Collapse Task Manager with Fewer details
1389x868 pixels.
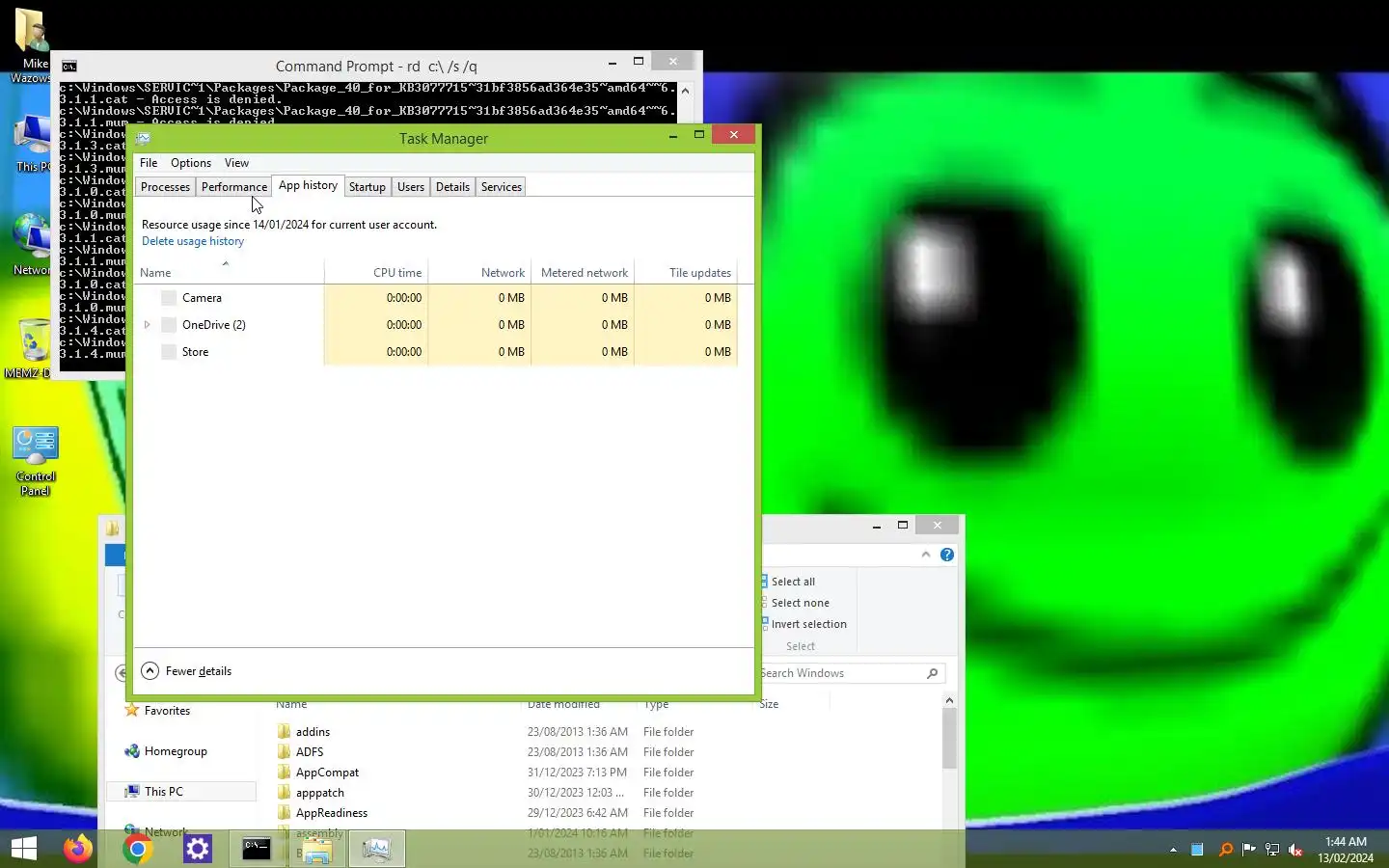187,671
